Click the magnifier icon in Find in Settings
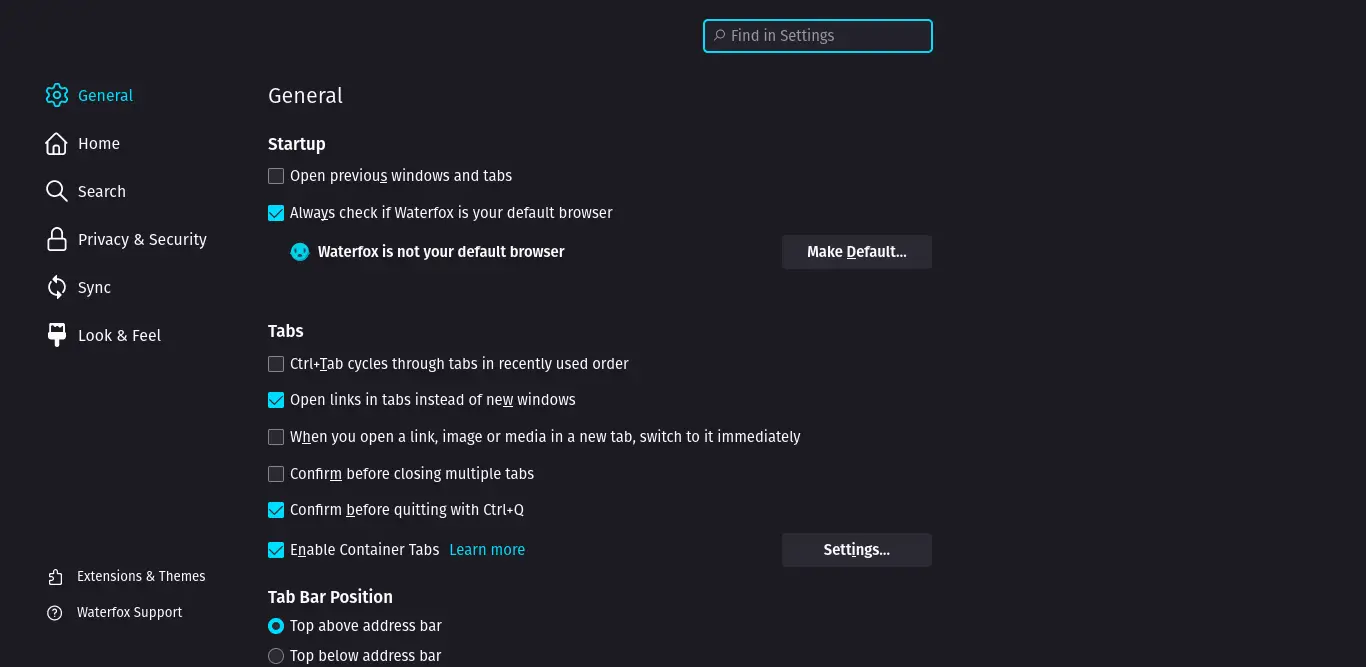Screen dimensions: 1366x667 point(719,36)
